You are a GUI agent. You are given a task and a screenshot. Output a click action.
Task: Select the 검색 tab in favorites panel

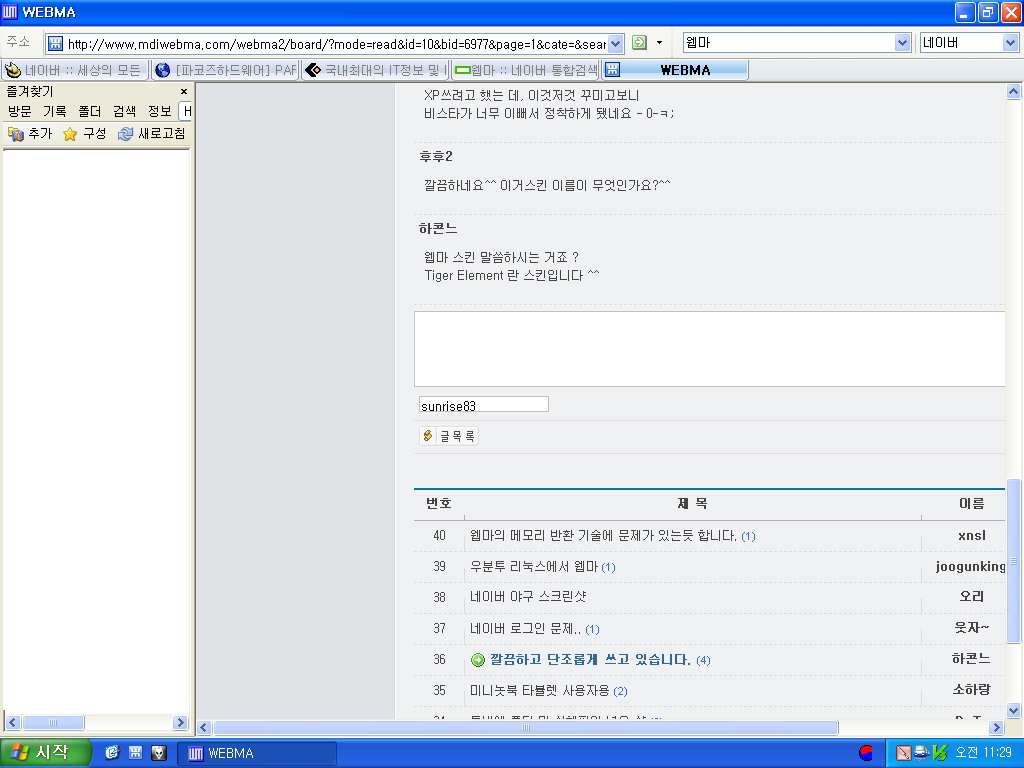click(124, 111)
